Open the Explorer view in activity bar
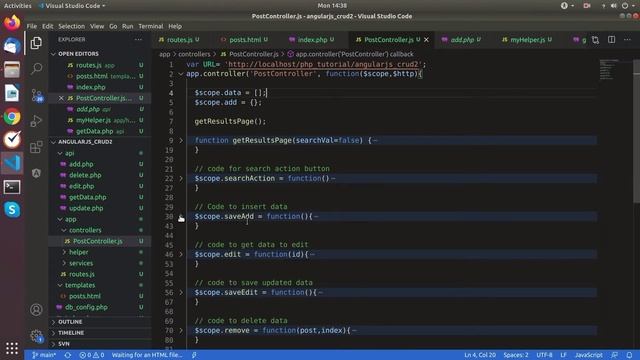Viewport: 640px width, 360px height. 36,43
